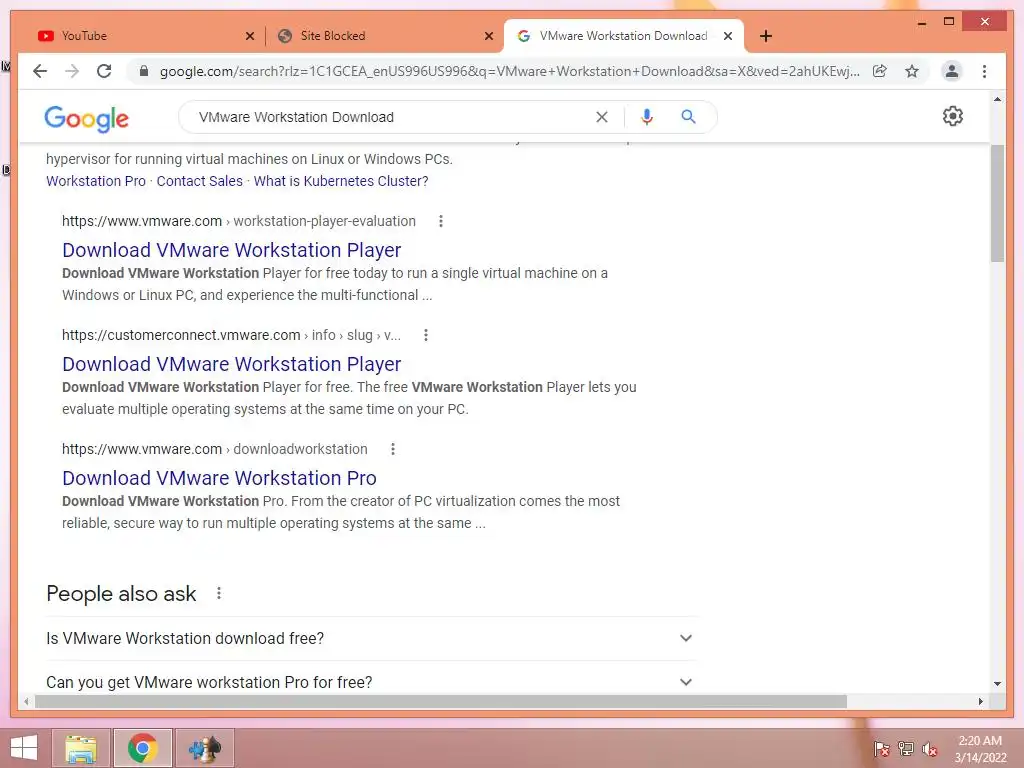Go back using the browser back arrow
This screenshot has width=1024, height=768.
[40, 71]
